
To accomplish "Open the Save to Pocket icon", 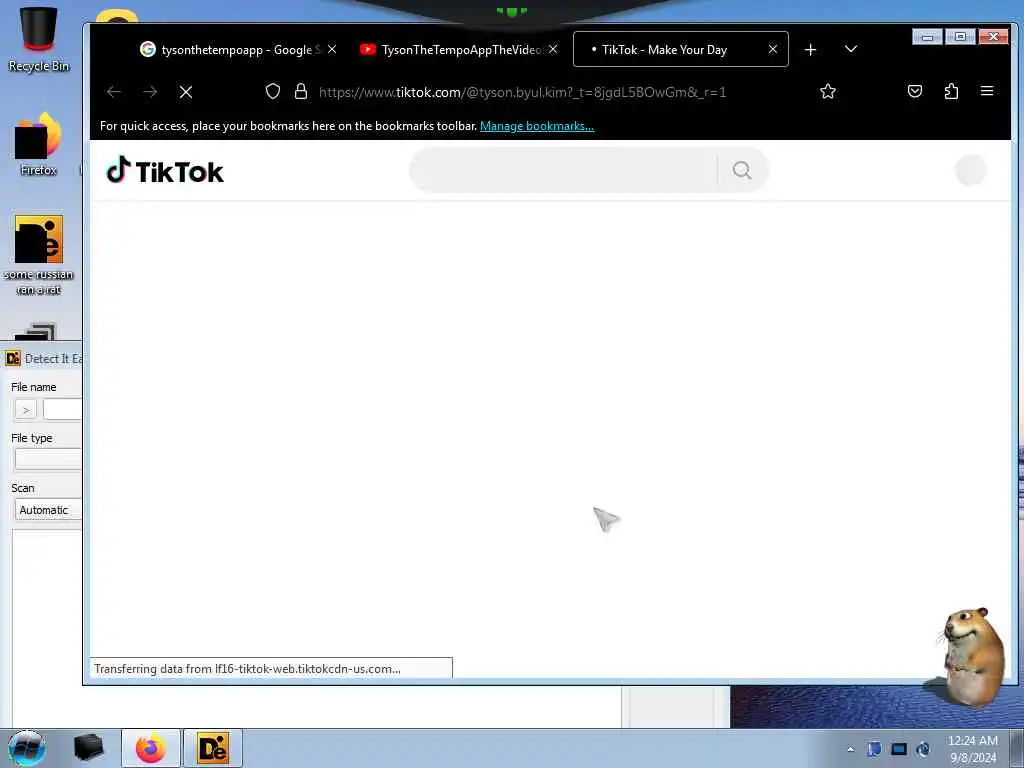I will [915, 91].
